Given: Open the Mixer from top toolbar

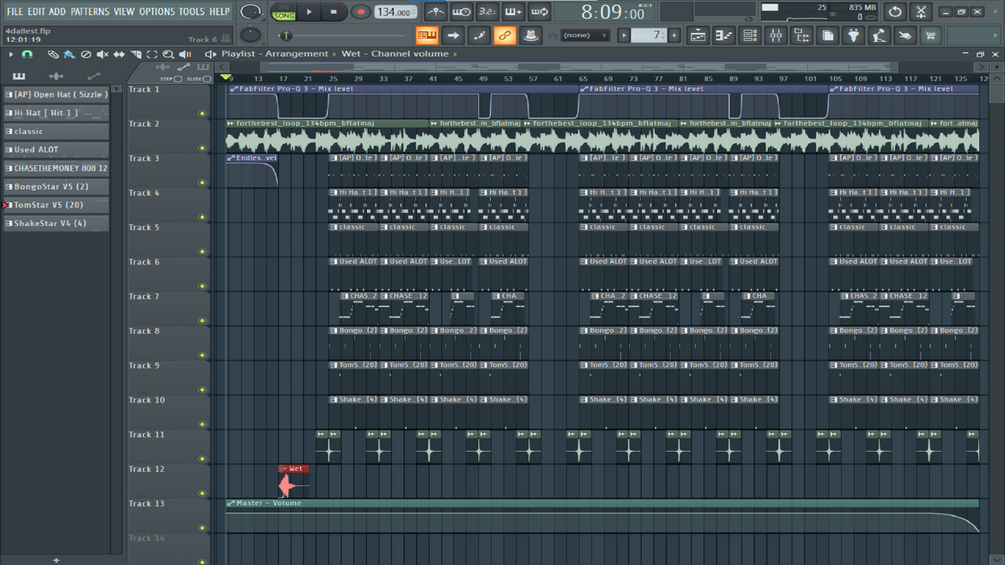Looking at the screenshot, I should coord(776,36).
